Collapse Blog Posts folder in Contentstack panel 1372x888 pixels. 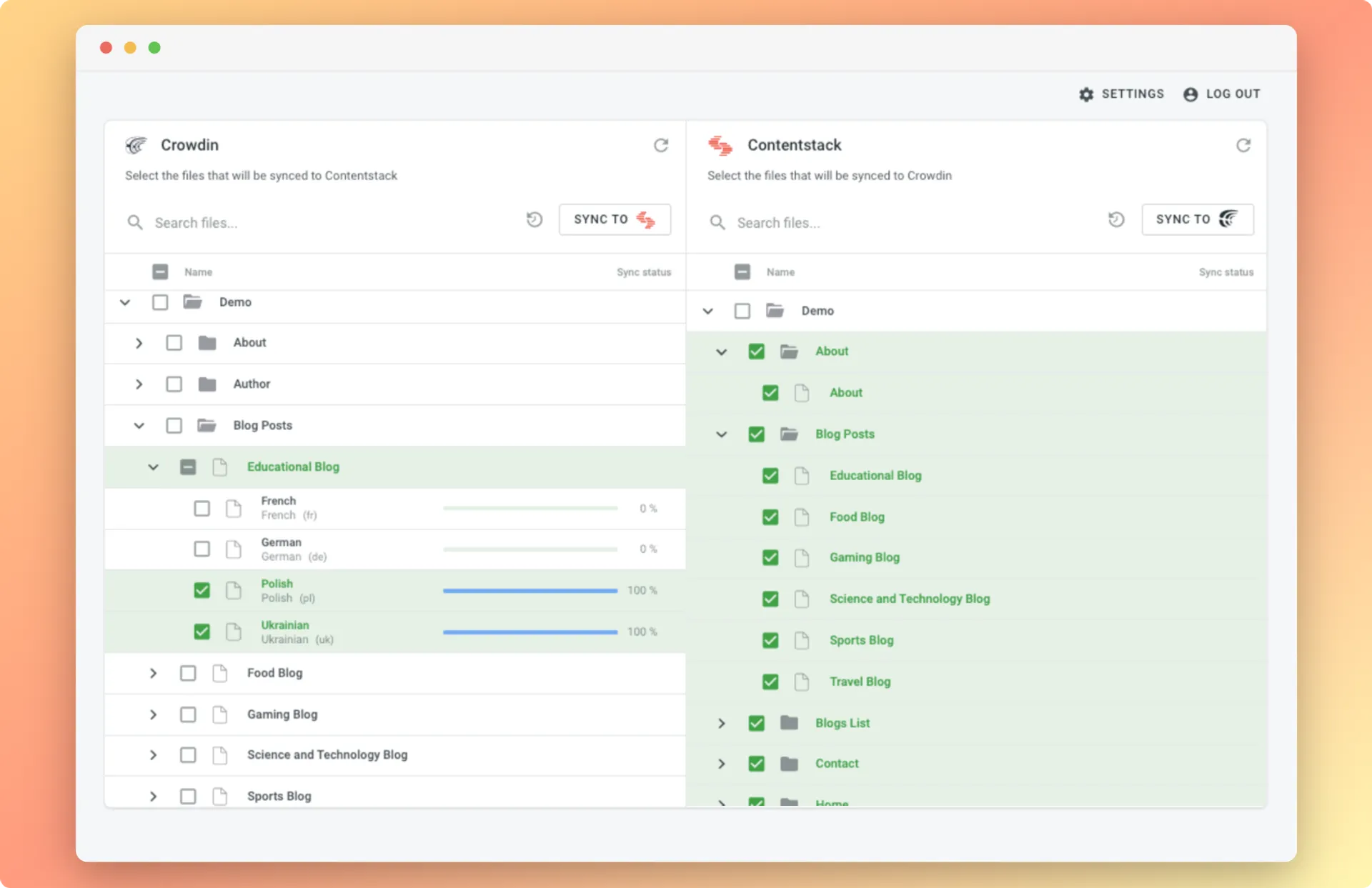pos(721,434)
